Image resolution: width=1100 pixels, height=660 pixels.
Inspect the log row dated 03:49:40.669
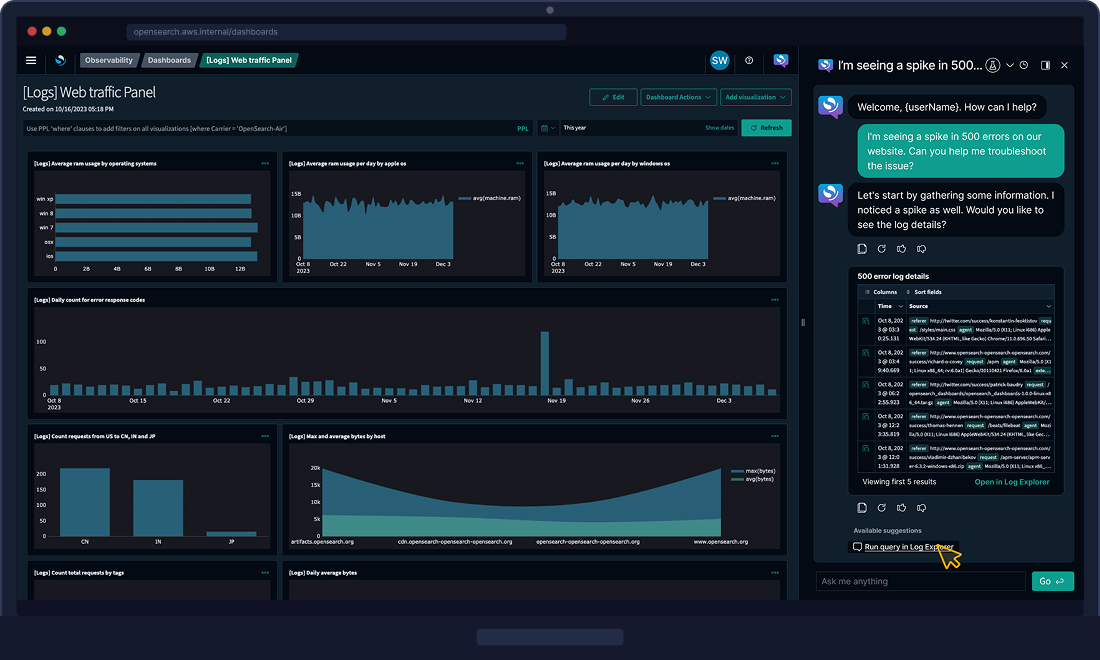[x=866, y=353]
